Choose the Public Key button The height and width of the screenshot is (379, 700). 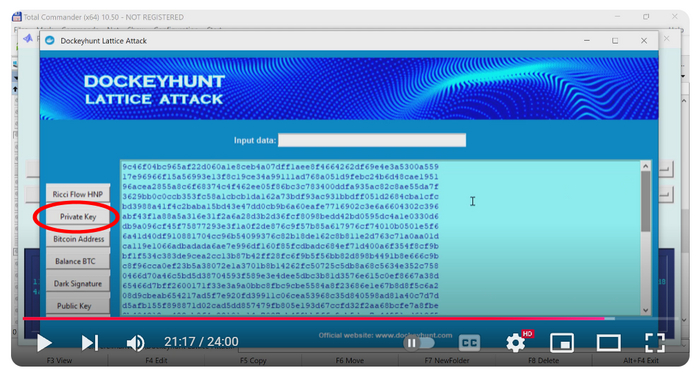[78, 306]
